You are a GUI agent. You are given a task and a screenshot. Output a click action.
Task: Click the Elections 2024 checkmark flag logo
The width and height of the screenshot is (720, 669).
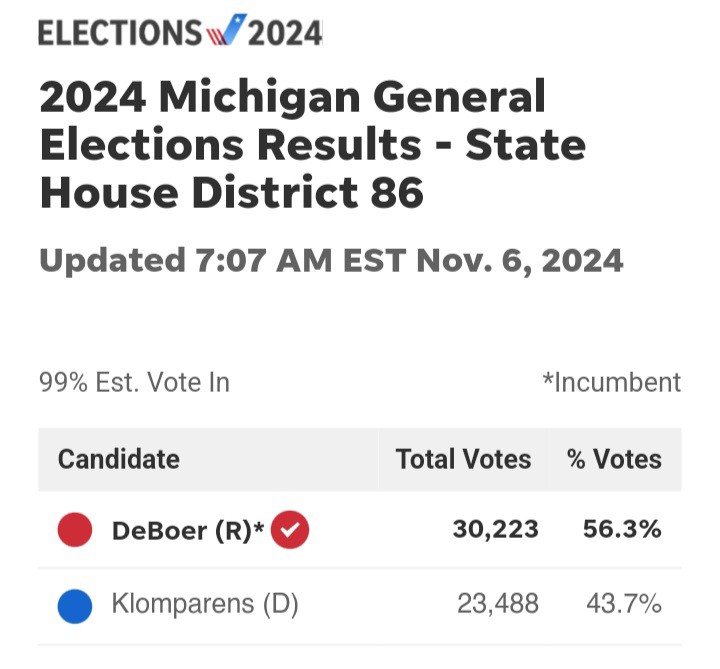tap(226, 30)
